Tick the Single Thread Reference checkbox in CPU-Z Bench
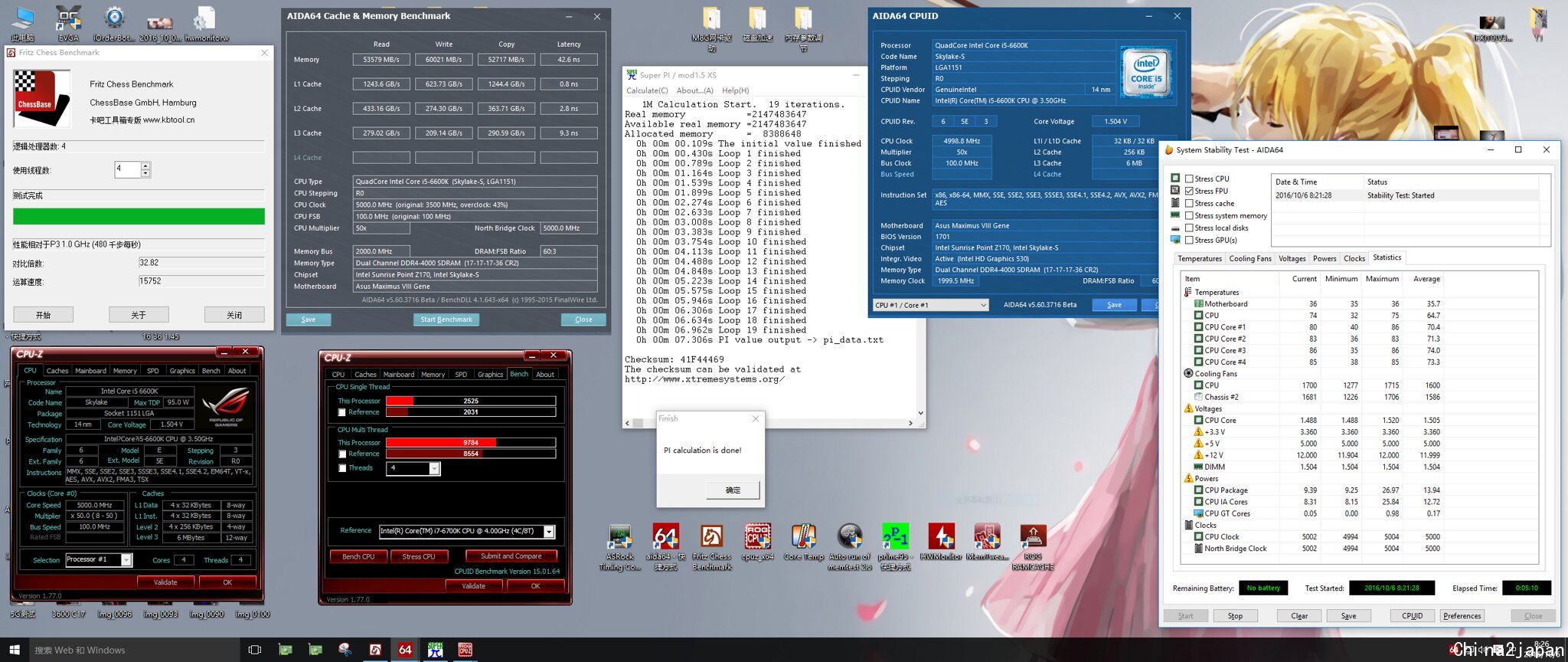The image size is (1568, 662). click(342, 412)
